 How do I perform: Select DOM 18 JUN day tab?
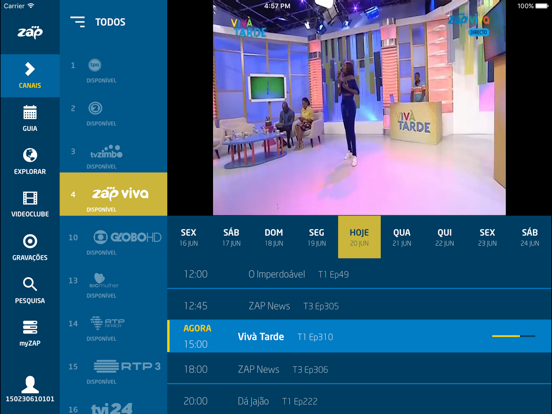pos(274,237)
